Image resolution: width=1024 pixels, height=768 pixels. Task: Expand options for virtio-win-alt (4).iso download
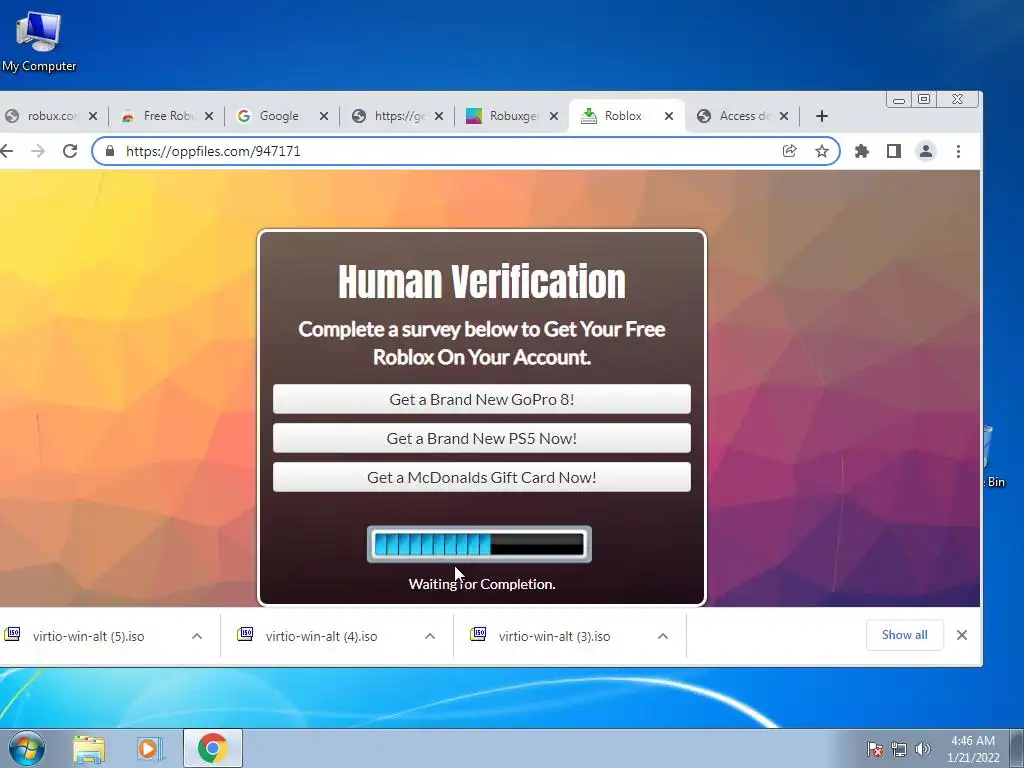[430, 636]
